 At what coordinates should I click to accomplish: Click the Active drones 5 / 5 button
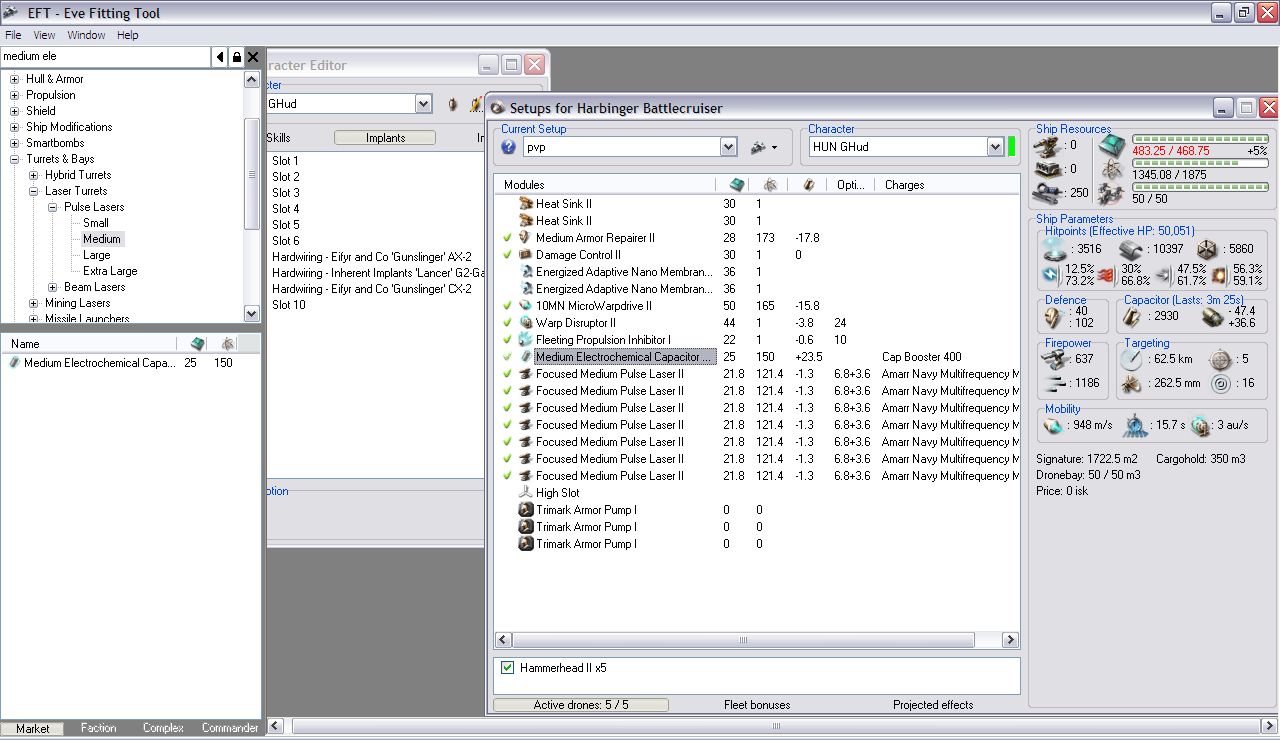pos(581,705)
